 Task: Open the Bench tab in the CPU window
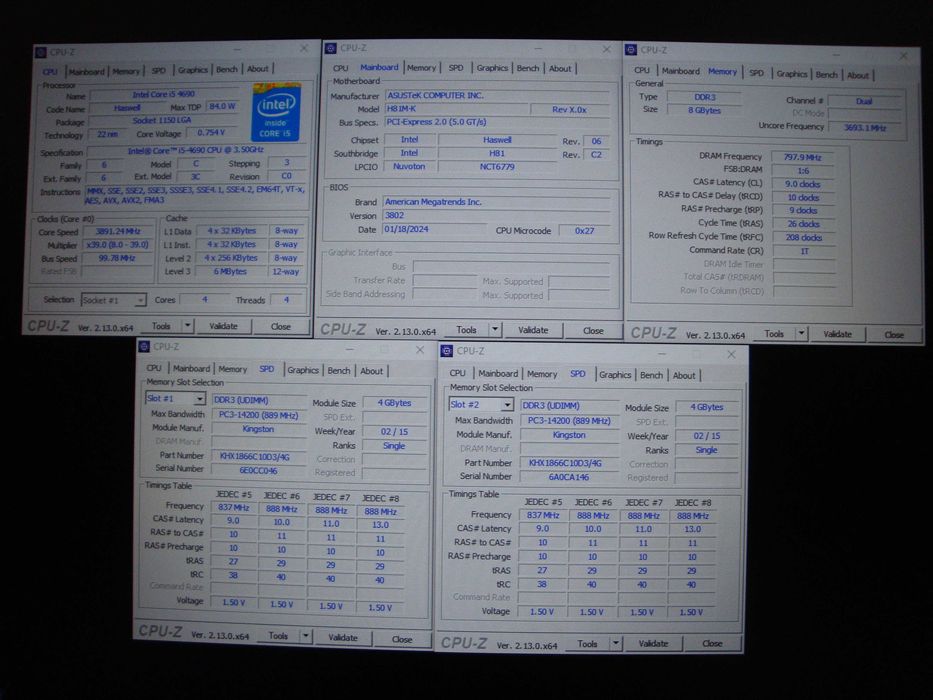click(227, 70)
